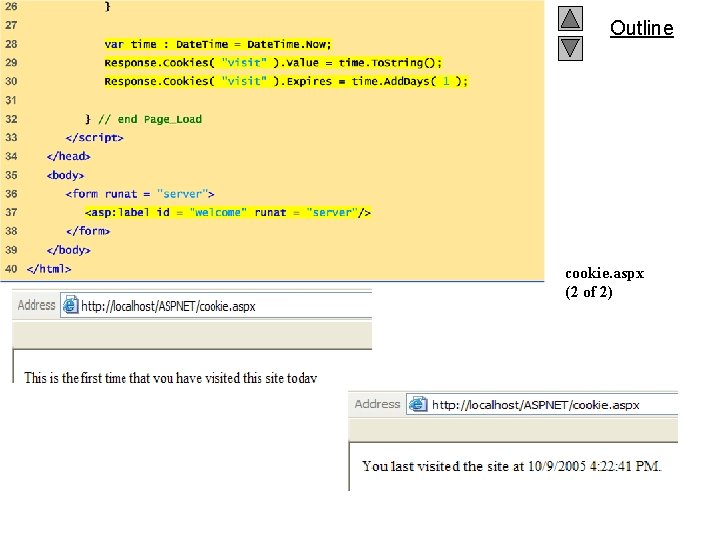Click the '</script>' closing tag

tap(95, 138)
